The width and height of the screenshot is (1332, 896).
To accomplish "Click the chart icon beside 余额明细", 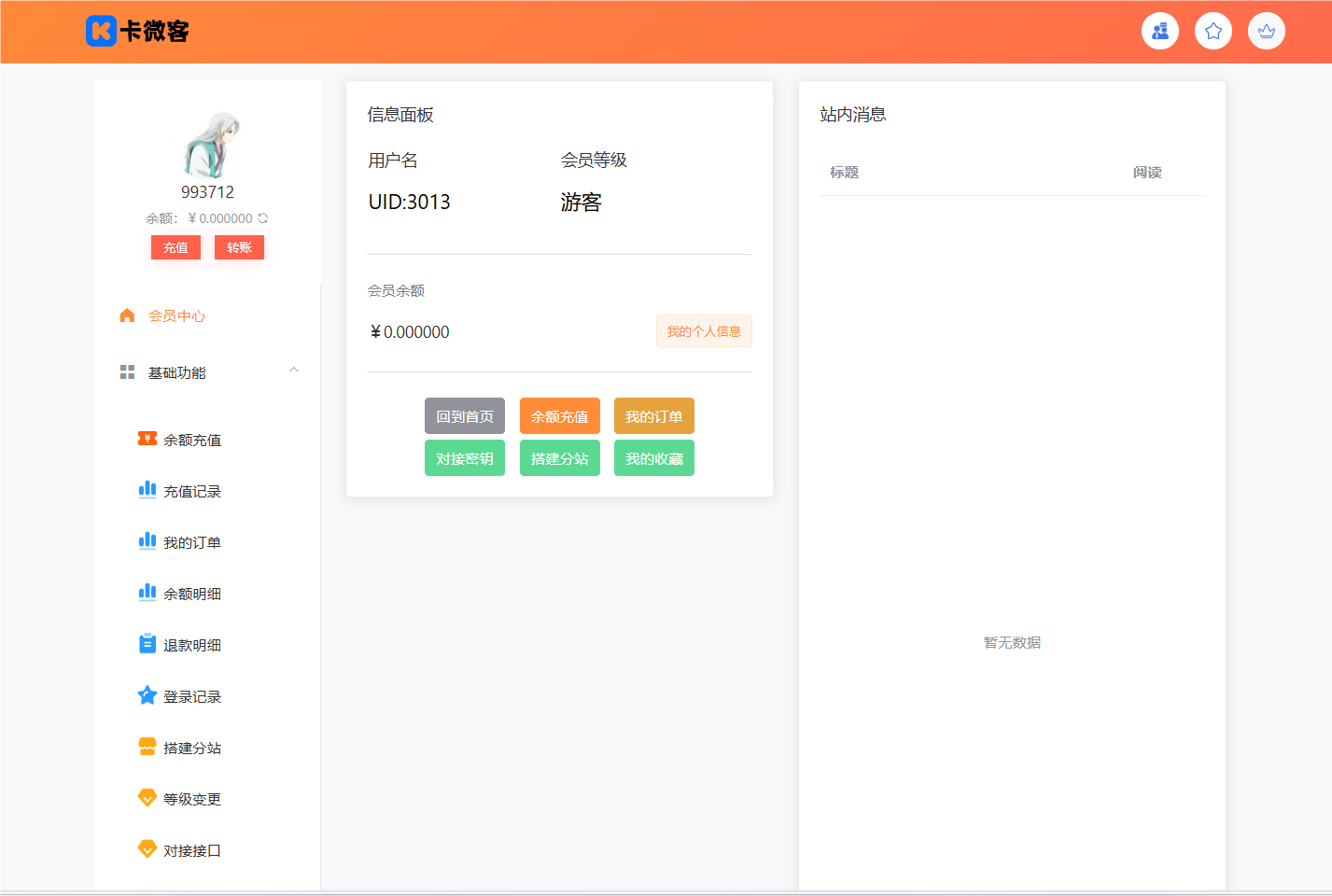I will tap(147, 593).
